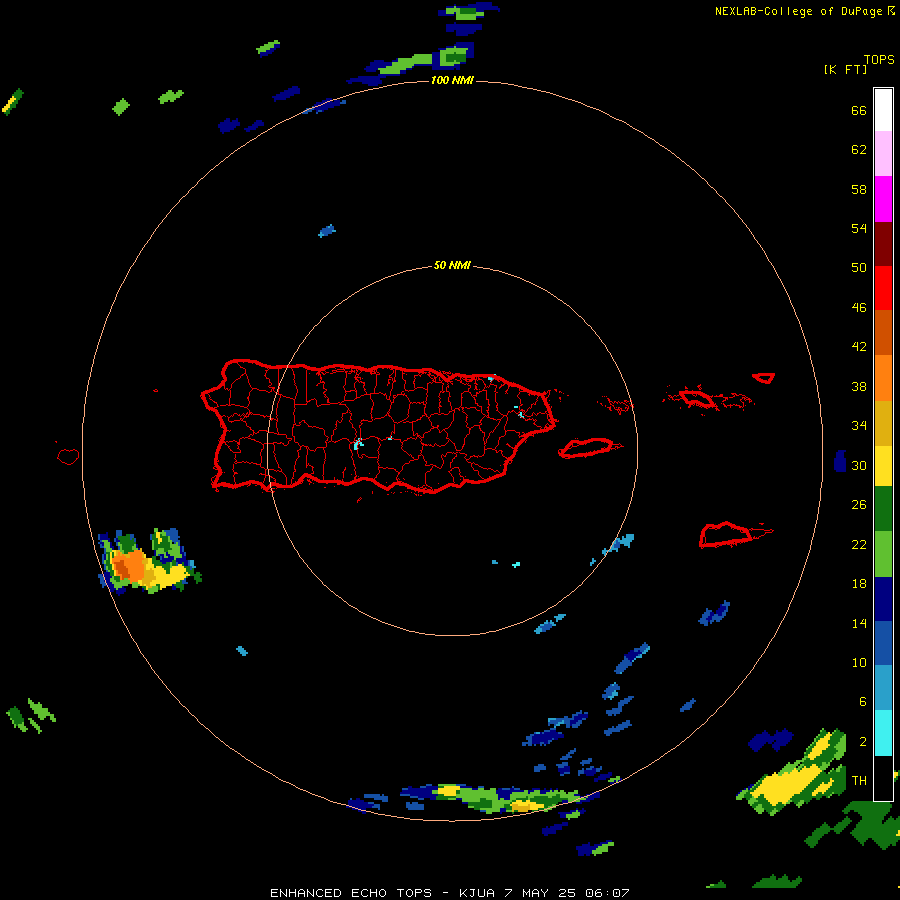This screenshot has height=900, width=900.
Task: Click the "62" legend value
Action: 859,150
